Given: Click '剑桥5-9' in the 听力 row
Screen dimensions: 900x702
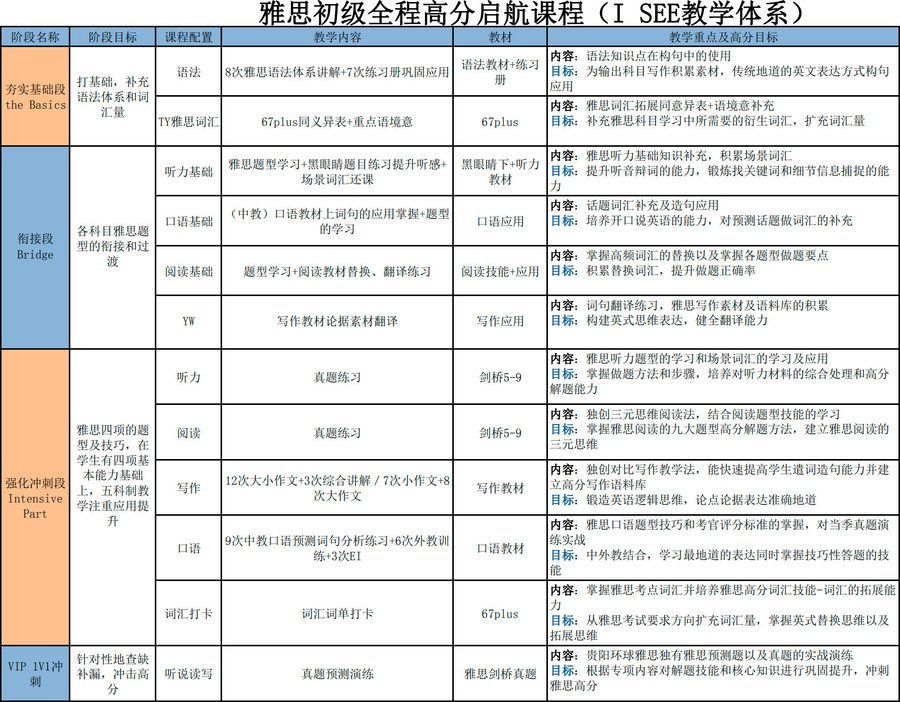Looking at the screenshot, I should point(500,377).
